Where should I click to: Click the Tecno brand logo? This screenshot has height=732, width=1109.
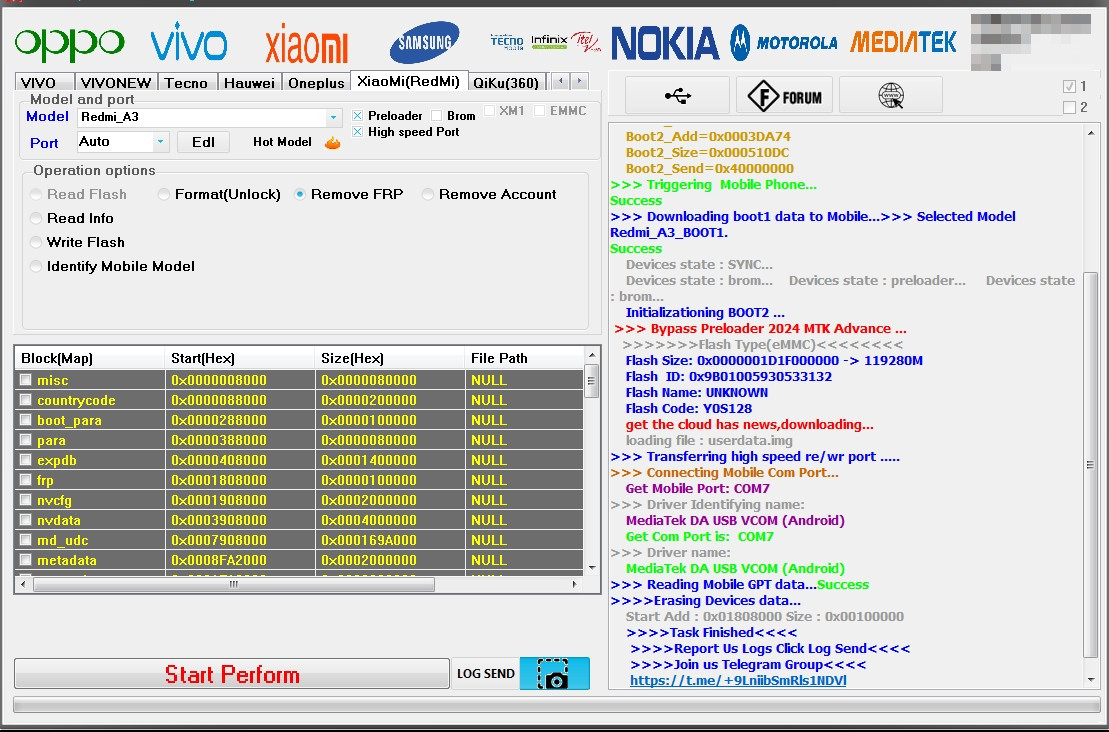click(506, 42)
